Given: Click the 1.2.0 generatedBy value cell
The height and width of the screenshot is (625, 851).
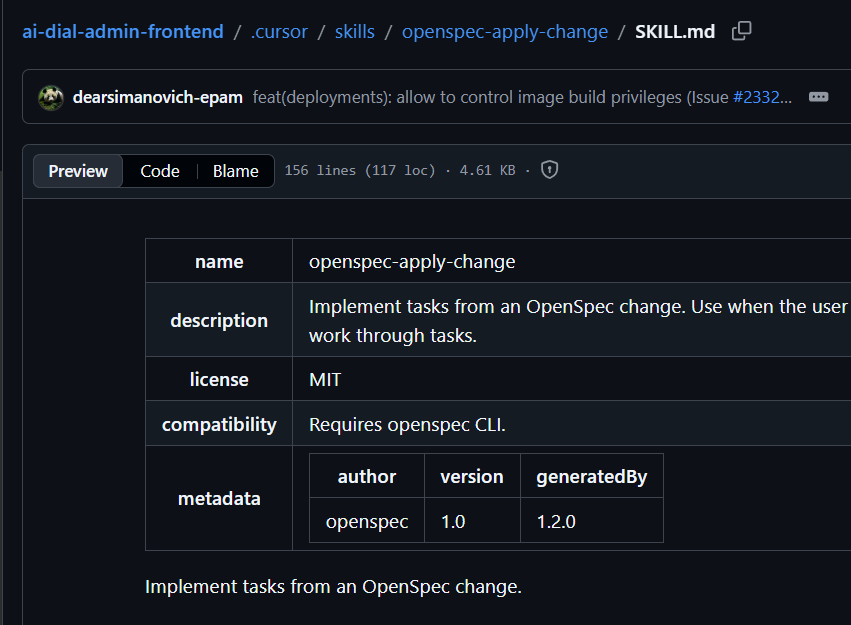Looking at the screenshot, I should pos(556,521).
